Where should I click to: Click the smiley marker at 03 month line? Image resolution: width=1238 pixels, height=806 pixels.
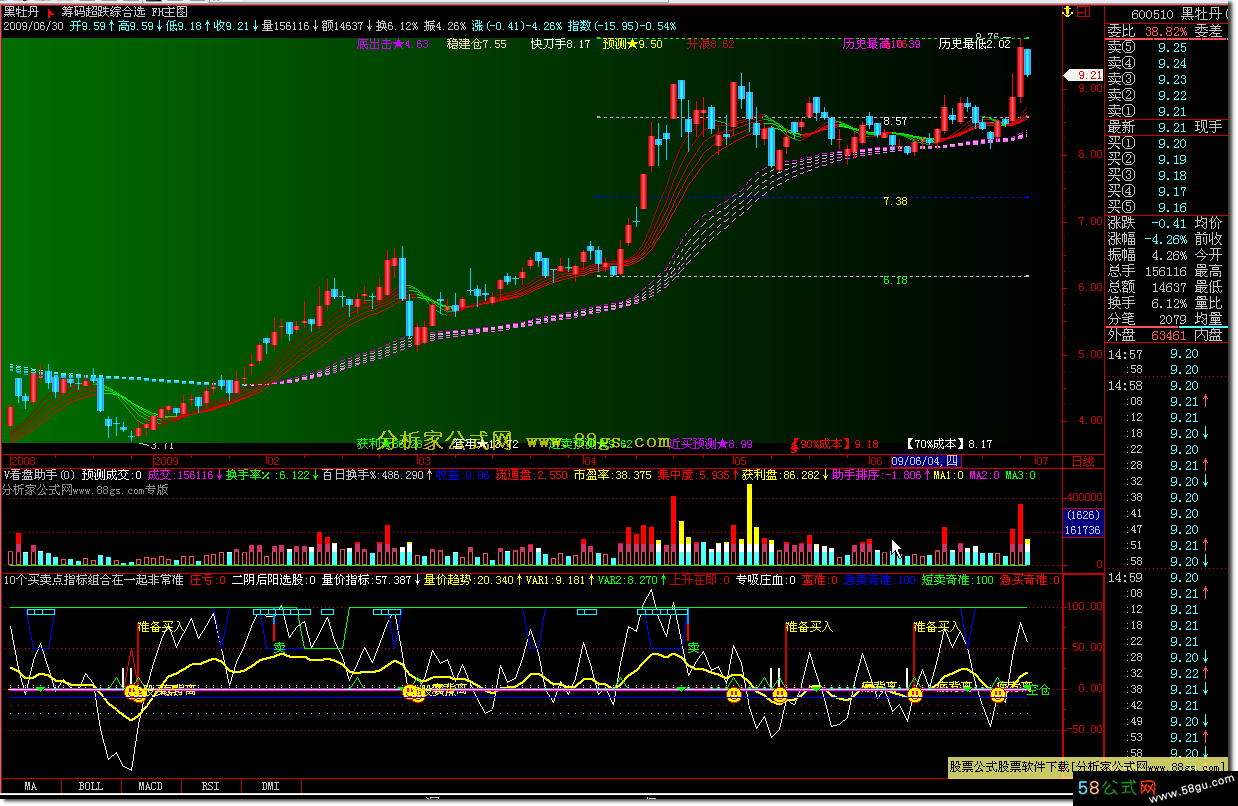pyautogui.click(x=412, y=690)
